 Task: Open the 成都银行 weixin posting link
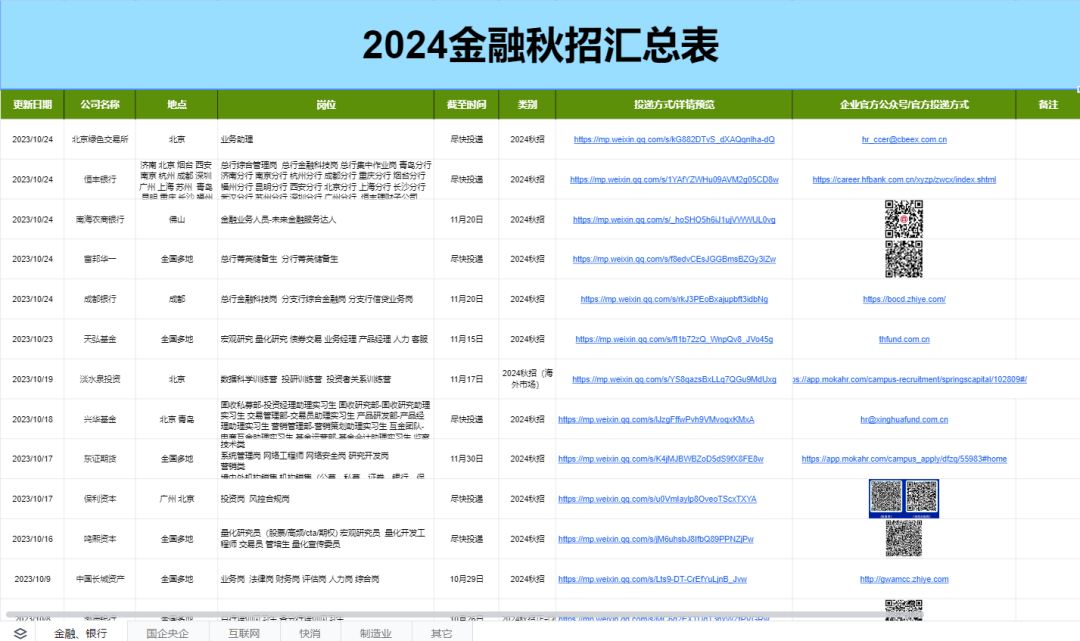point(674,299)
